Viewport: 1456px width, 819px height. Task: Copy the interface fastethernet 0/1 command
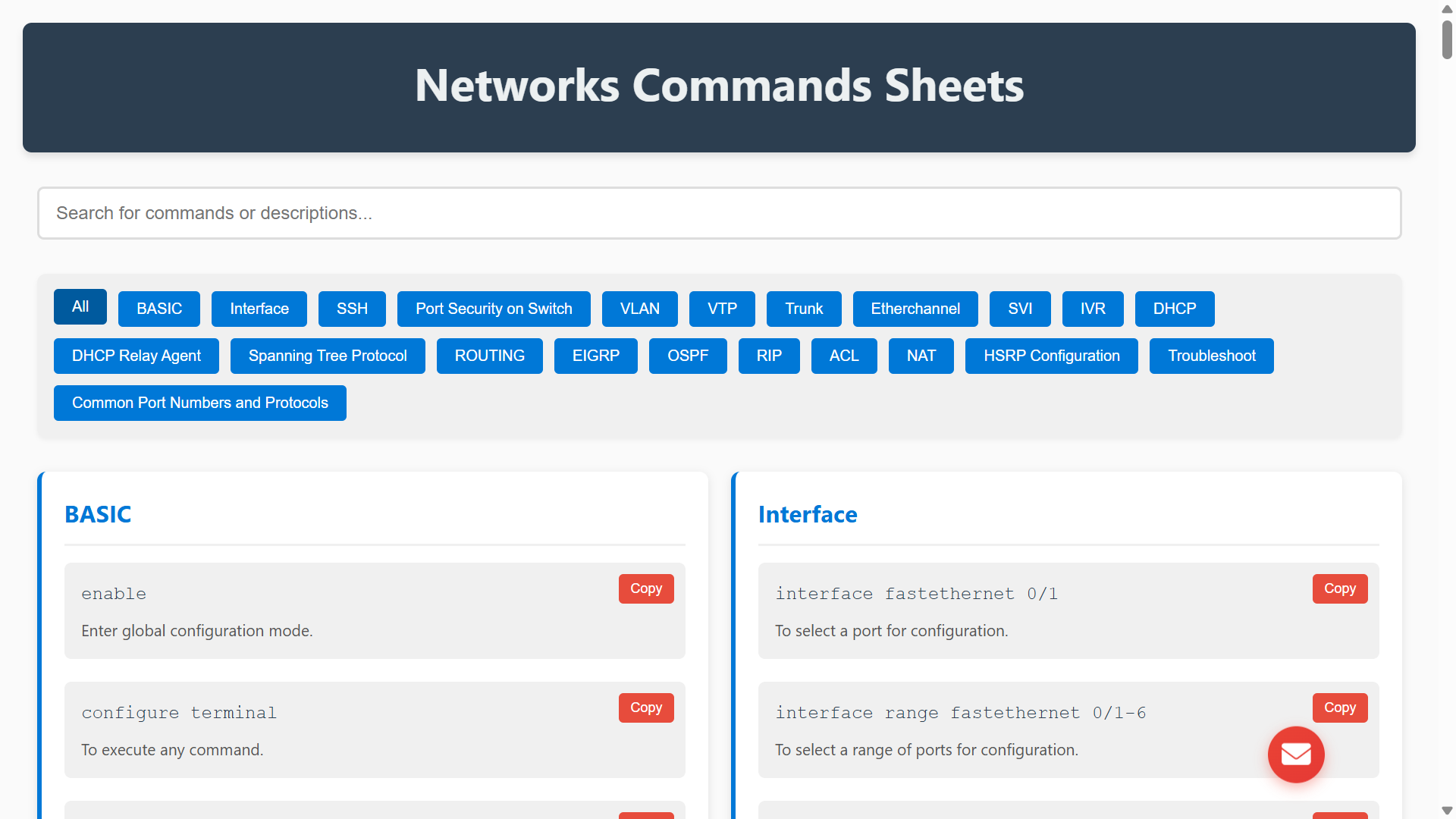[1339, 588]
